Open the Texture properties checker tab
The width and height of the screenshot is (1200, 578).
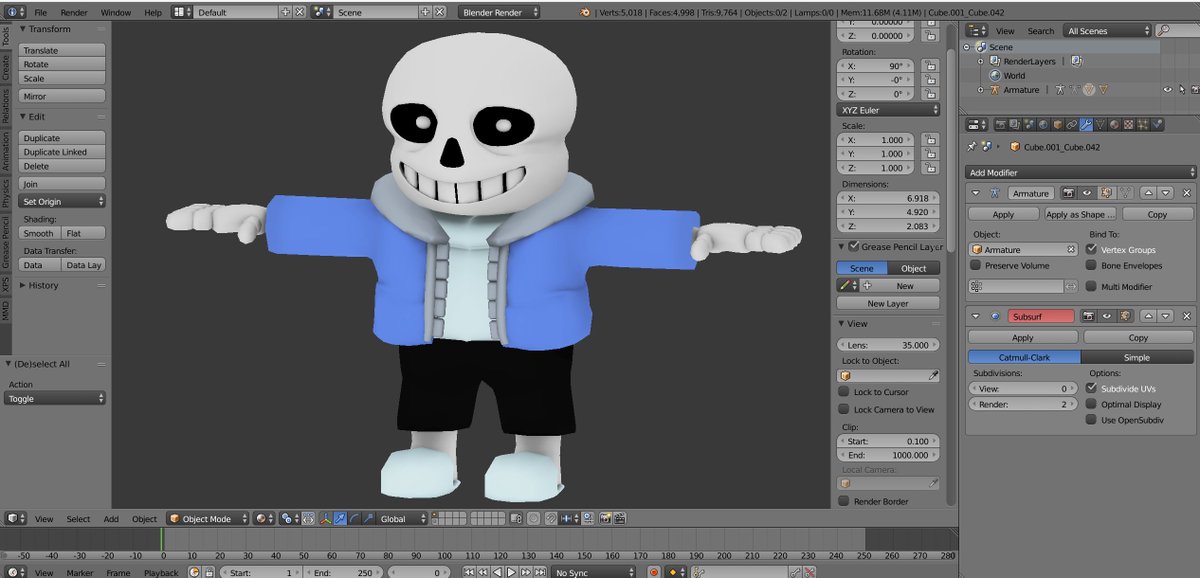[x=1128, y=125]
